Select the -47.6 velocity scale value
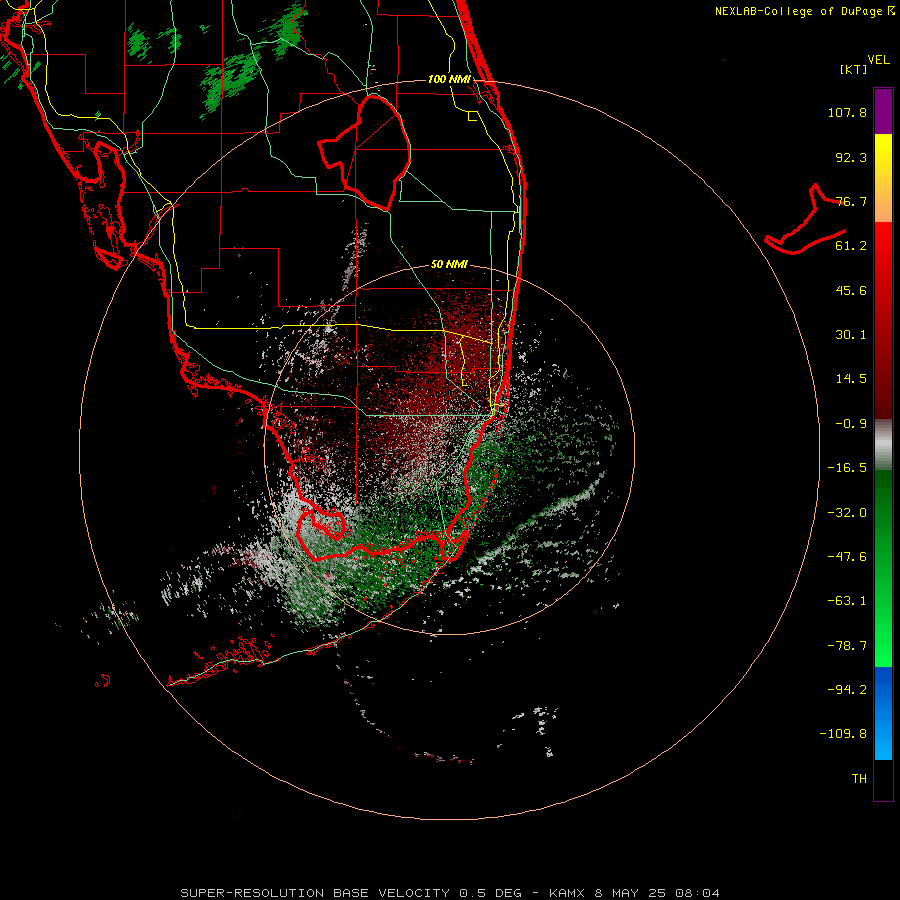 pos(847,557)
